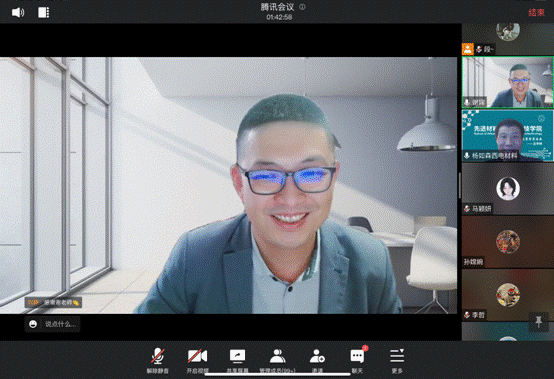Click the pin icon at sidebar bottom
The width and height of the screenshot is (554, 379).
(538, 322)
